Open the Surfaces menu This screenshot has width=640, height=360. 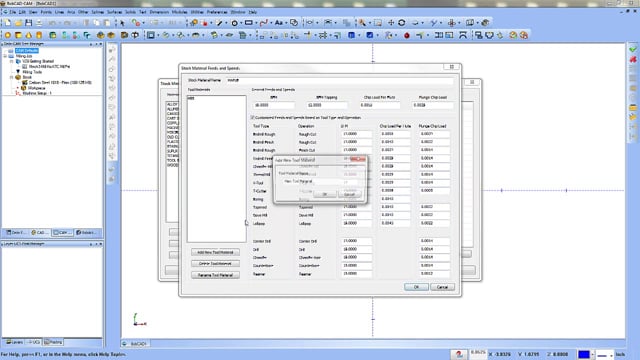tap(114, 12)
